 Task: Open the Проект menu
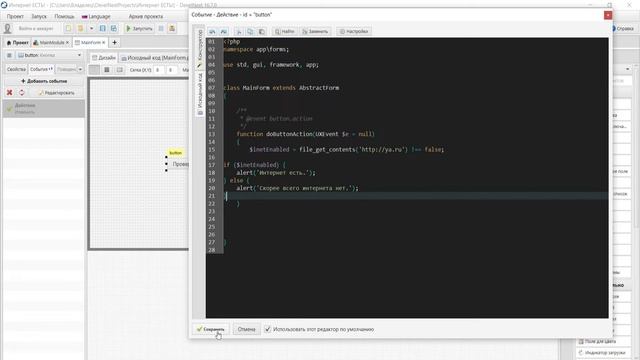pyautogui.click(x=15, y=16)
